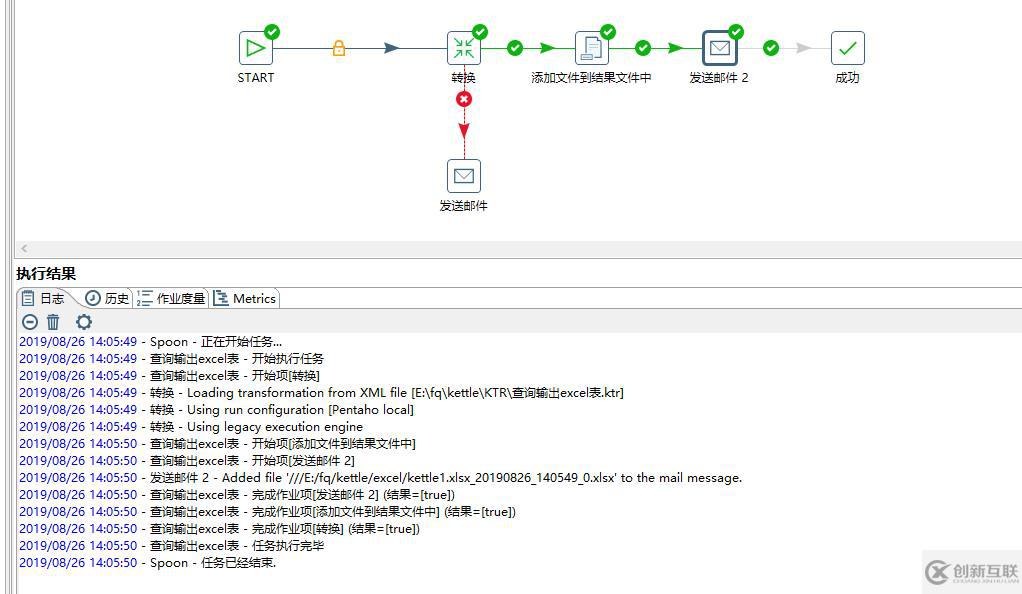Click the 成功 label text

[x=847, y=78]
